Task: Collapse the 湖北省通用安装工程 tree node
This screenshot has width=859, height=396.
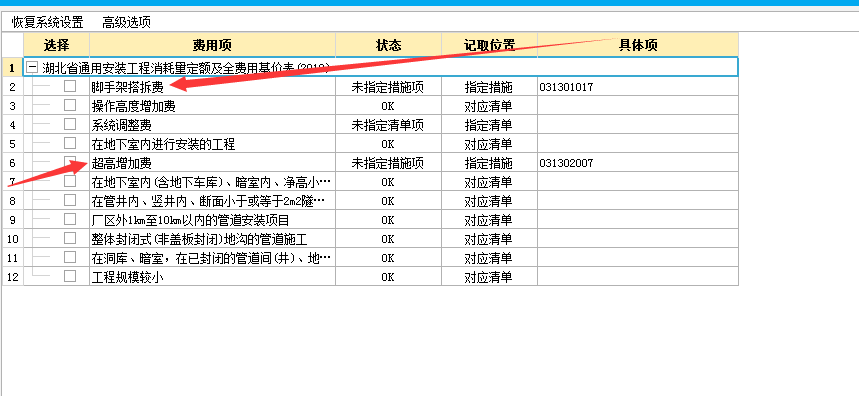Action: click(33, 68)
